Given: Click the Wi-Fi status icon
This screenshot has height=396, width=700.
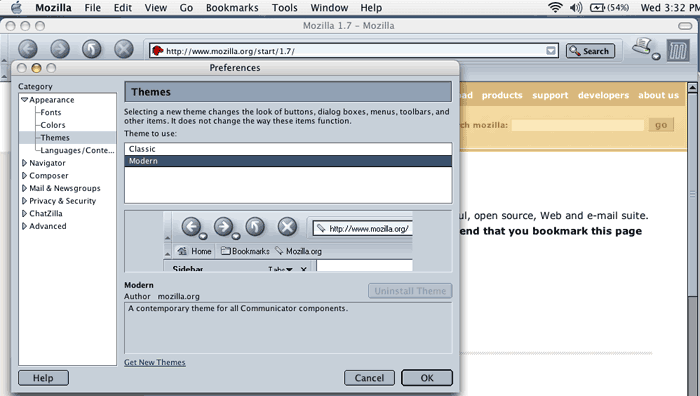Looking at the screenshot, I should pyautogui.click(x=555, y=7).
